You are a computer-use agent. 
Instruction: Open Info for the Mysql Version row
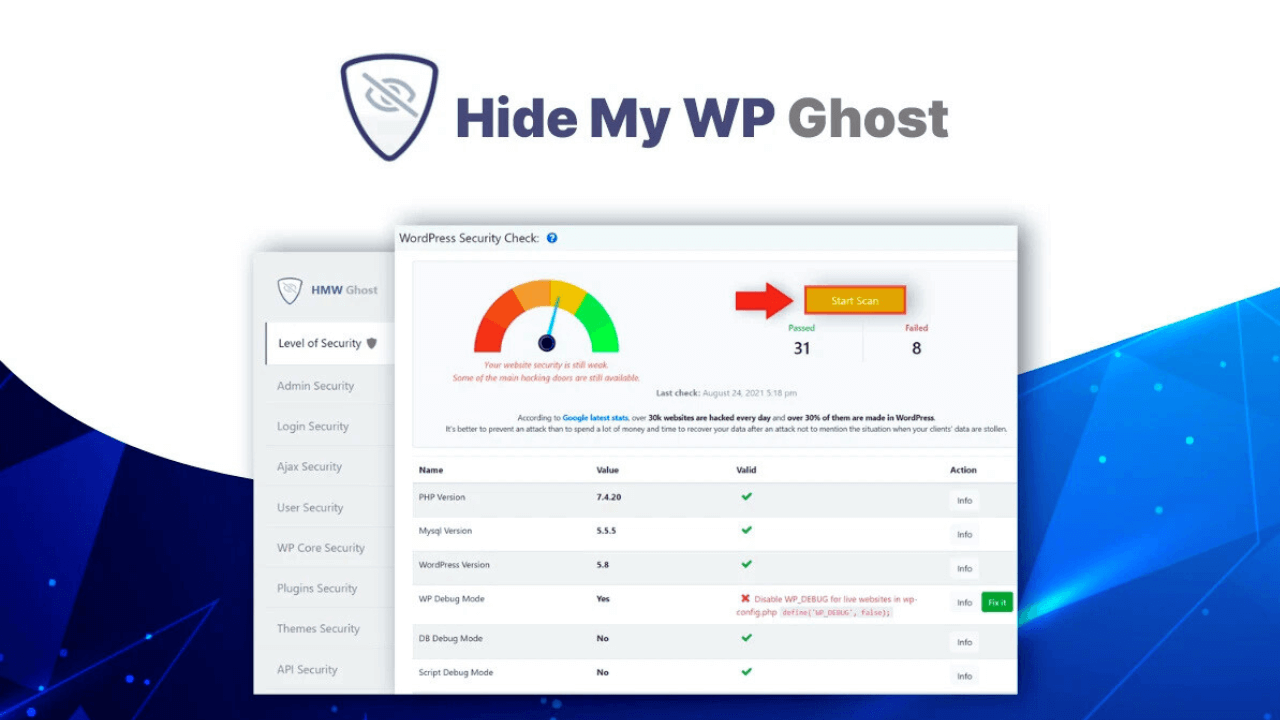coord(964,535)
